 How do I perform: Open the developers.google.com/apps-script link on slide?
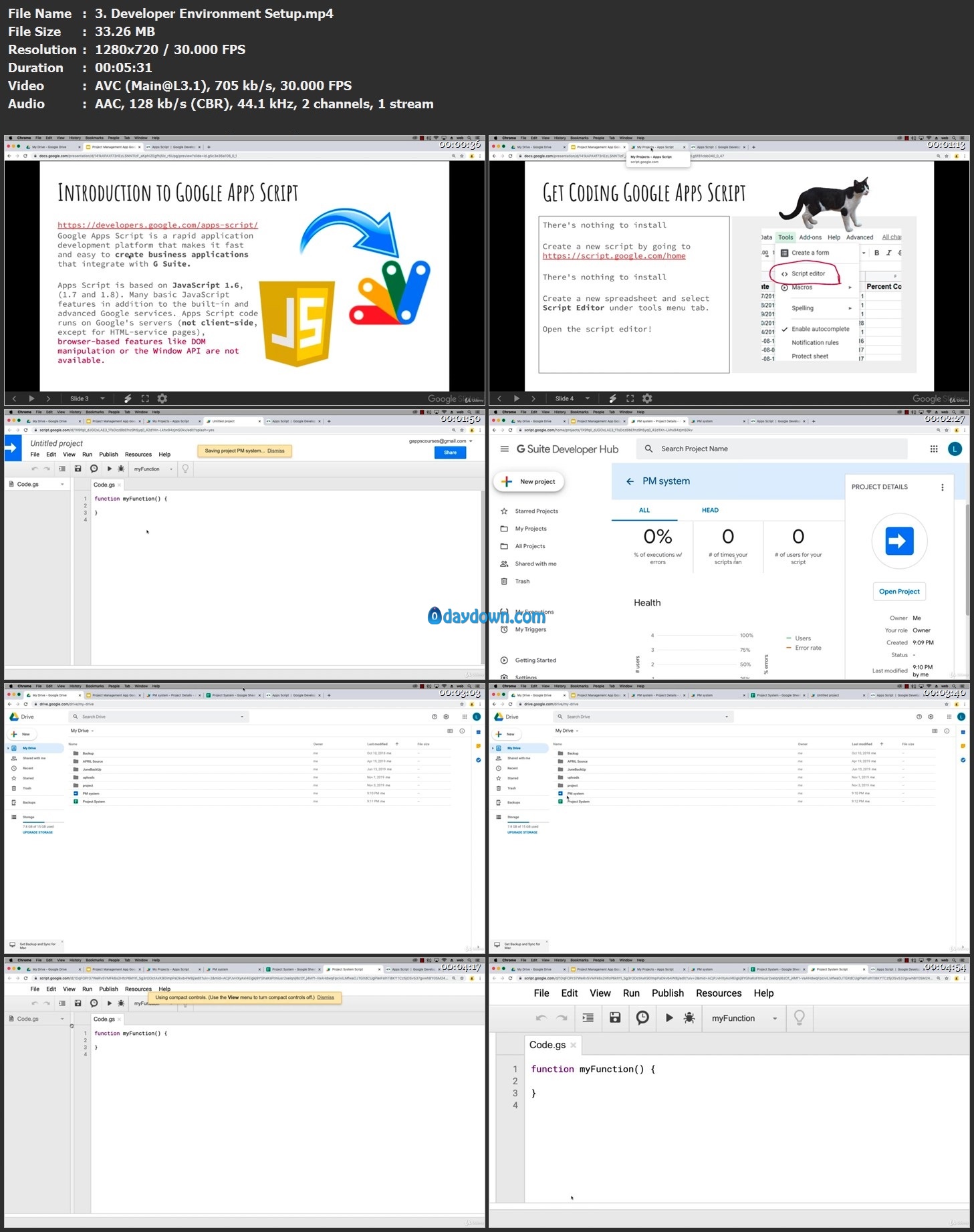click(157, 225)
